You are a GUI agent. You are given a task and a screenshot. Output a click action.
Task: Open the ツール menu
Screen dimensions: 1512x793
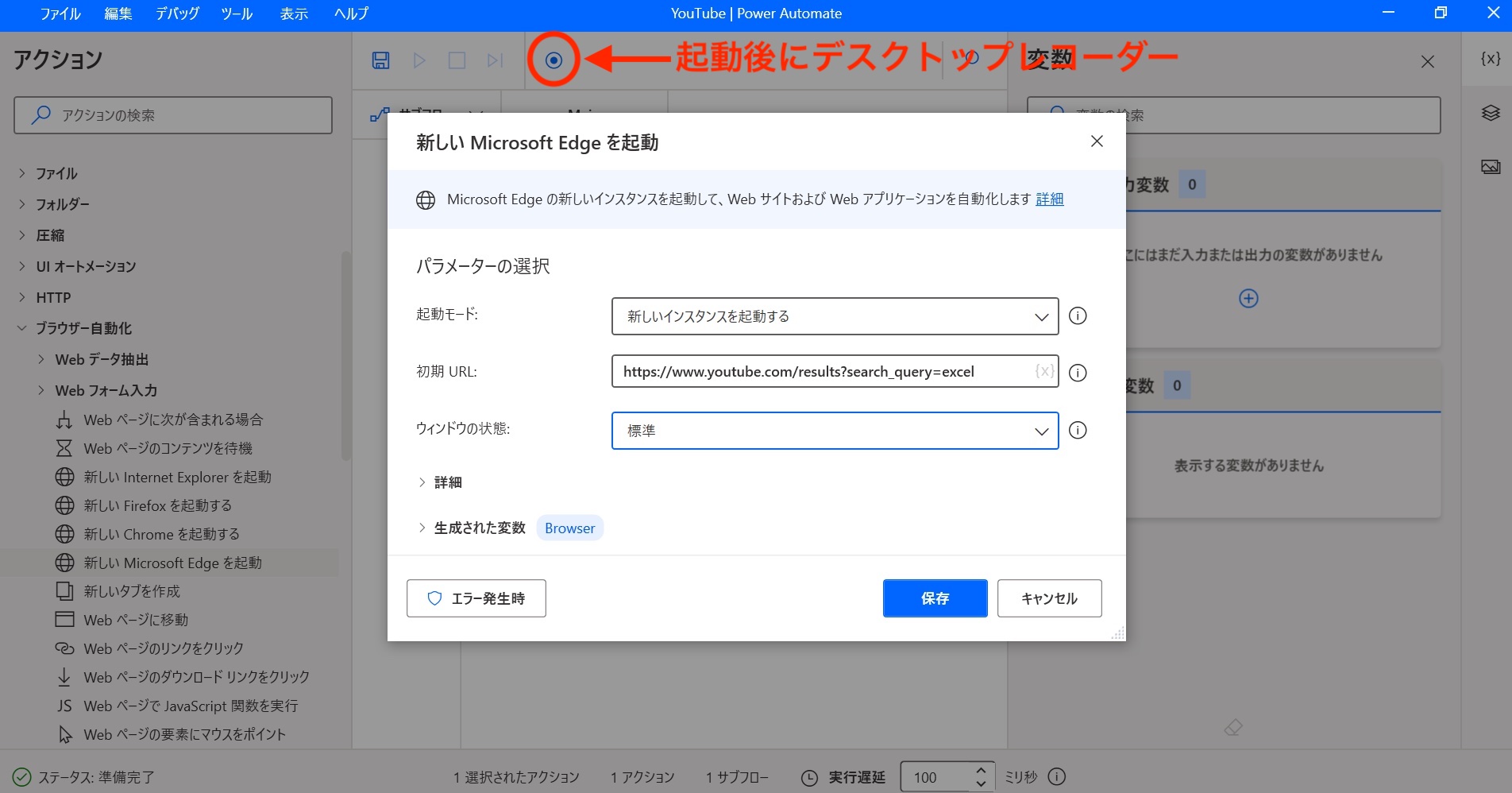coord(237,14)
